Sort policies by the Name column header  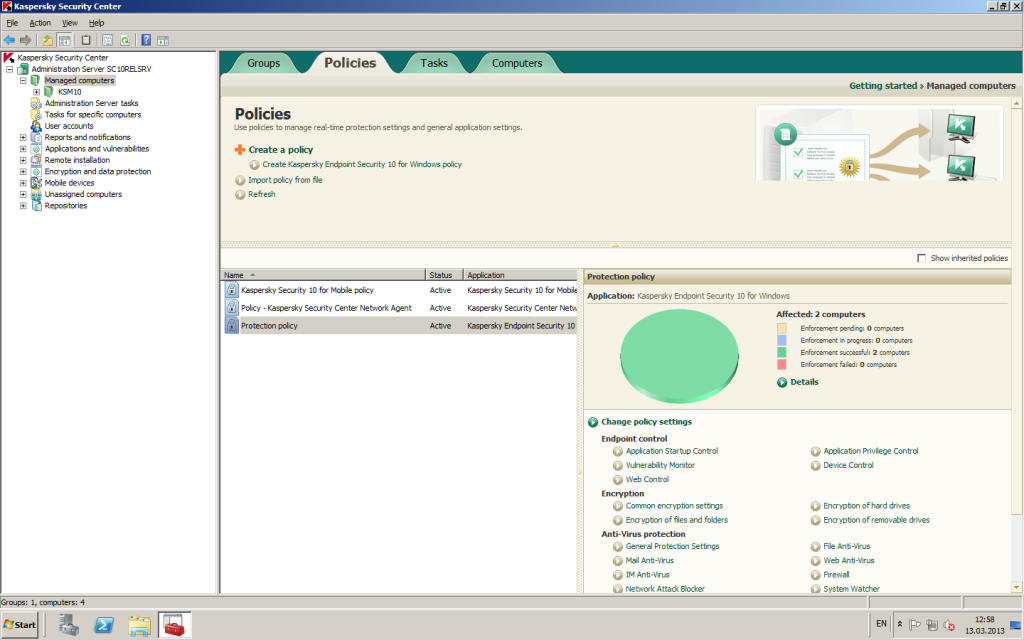[323, 275]
